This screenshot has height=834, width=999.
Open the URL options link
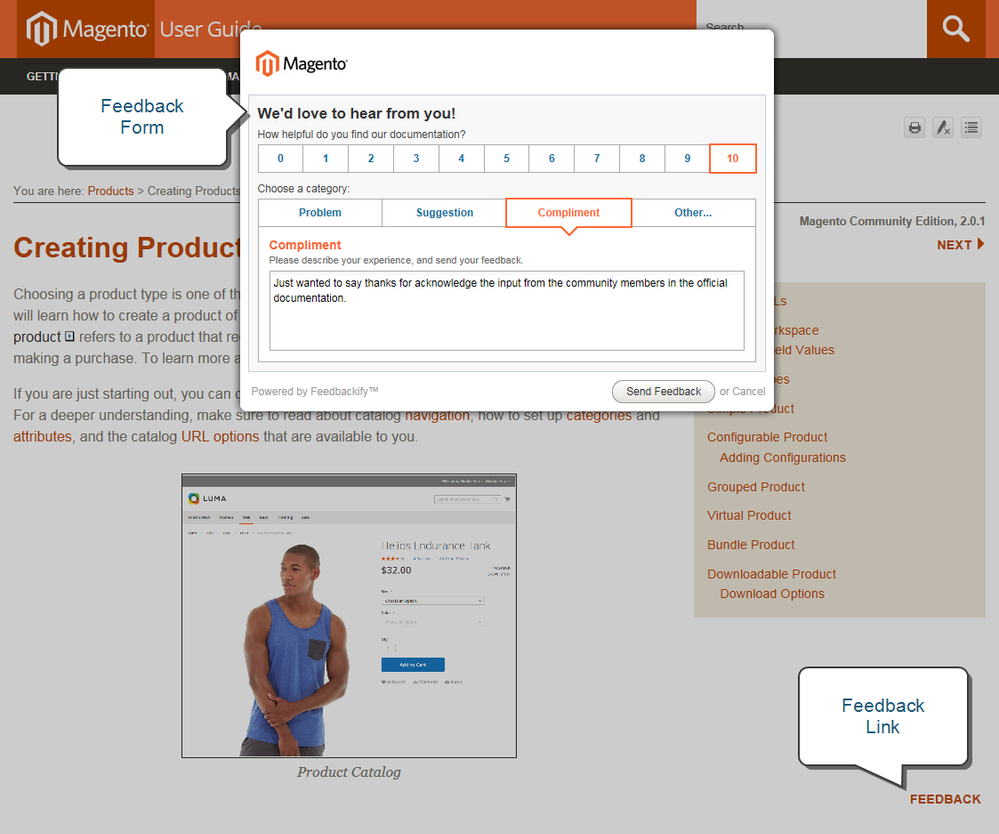220,436
